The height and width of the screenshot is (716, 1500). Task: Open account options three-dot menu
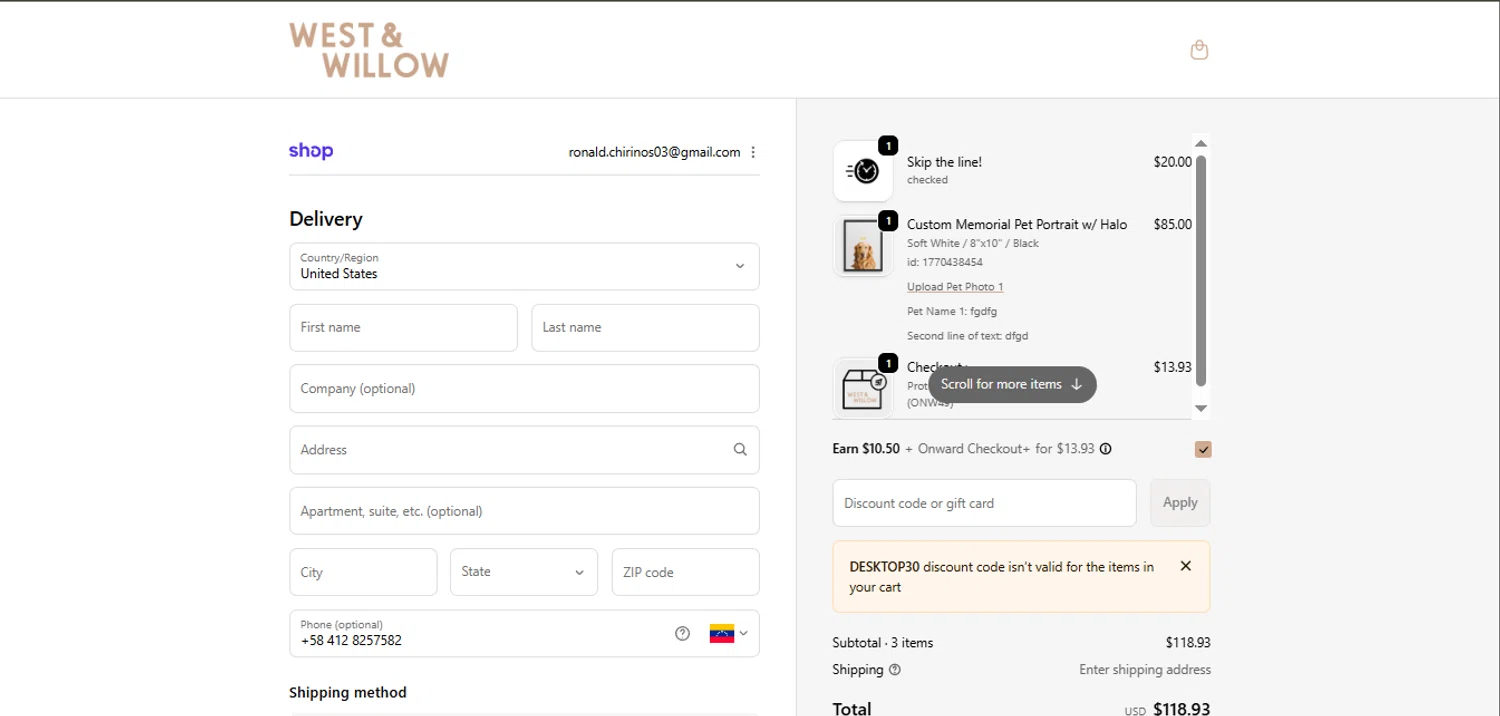tap(753, 152)
